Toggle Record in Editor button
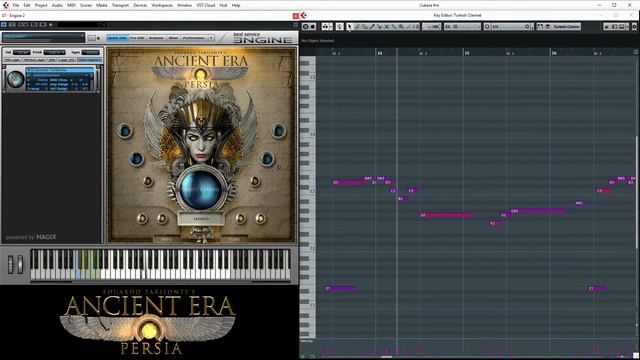Viewport: 640px width, 360px height. point(313,27)
